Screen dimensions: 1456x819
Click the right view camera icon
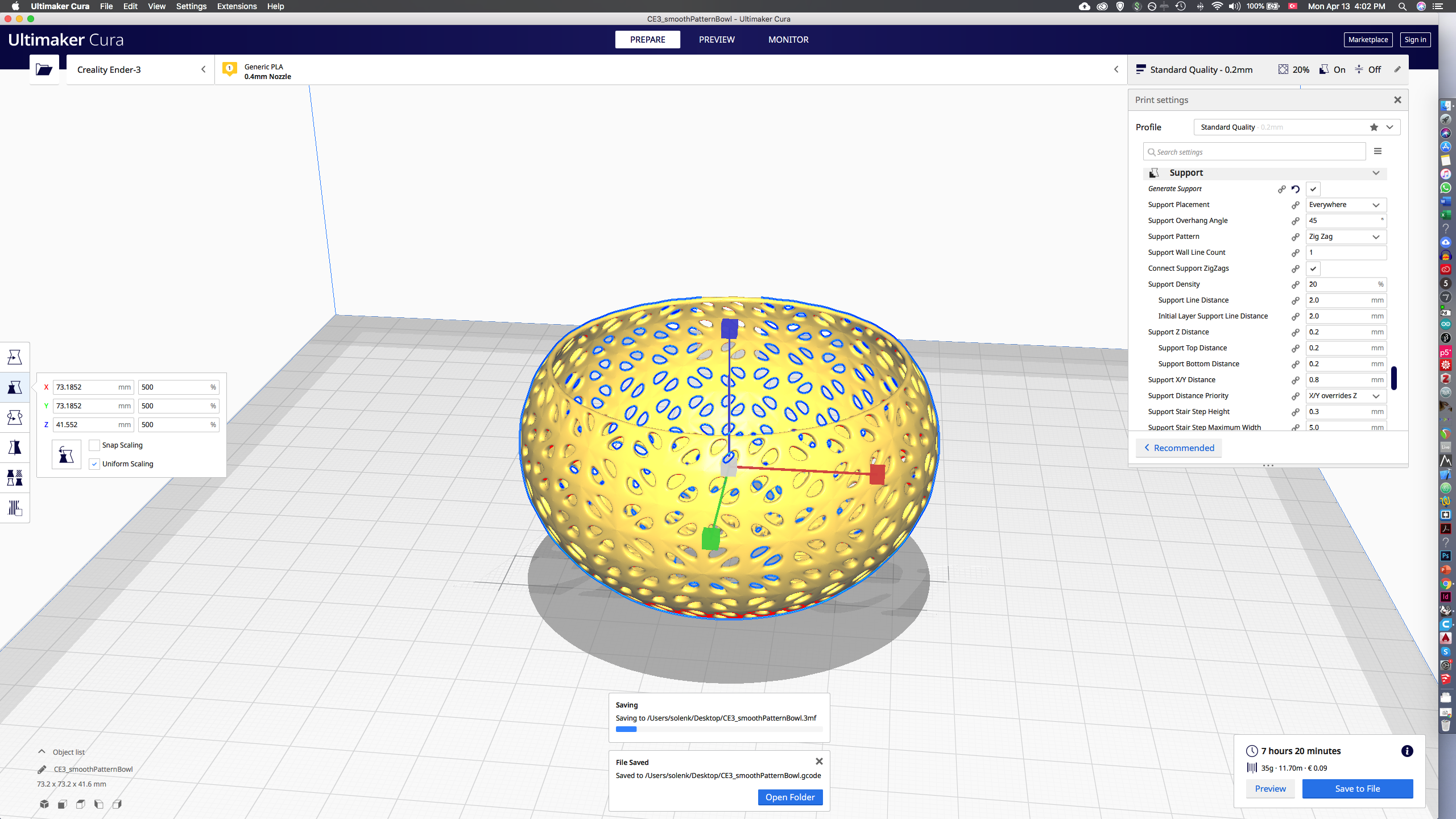117,804
